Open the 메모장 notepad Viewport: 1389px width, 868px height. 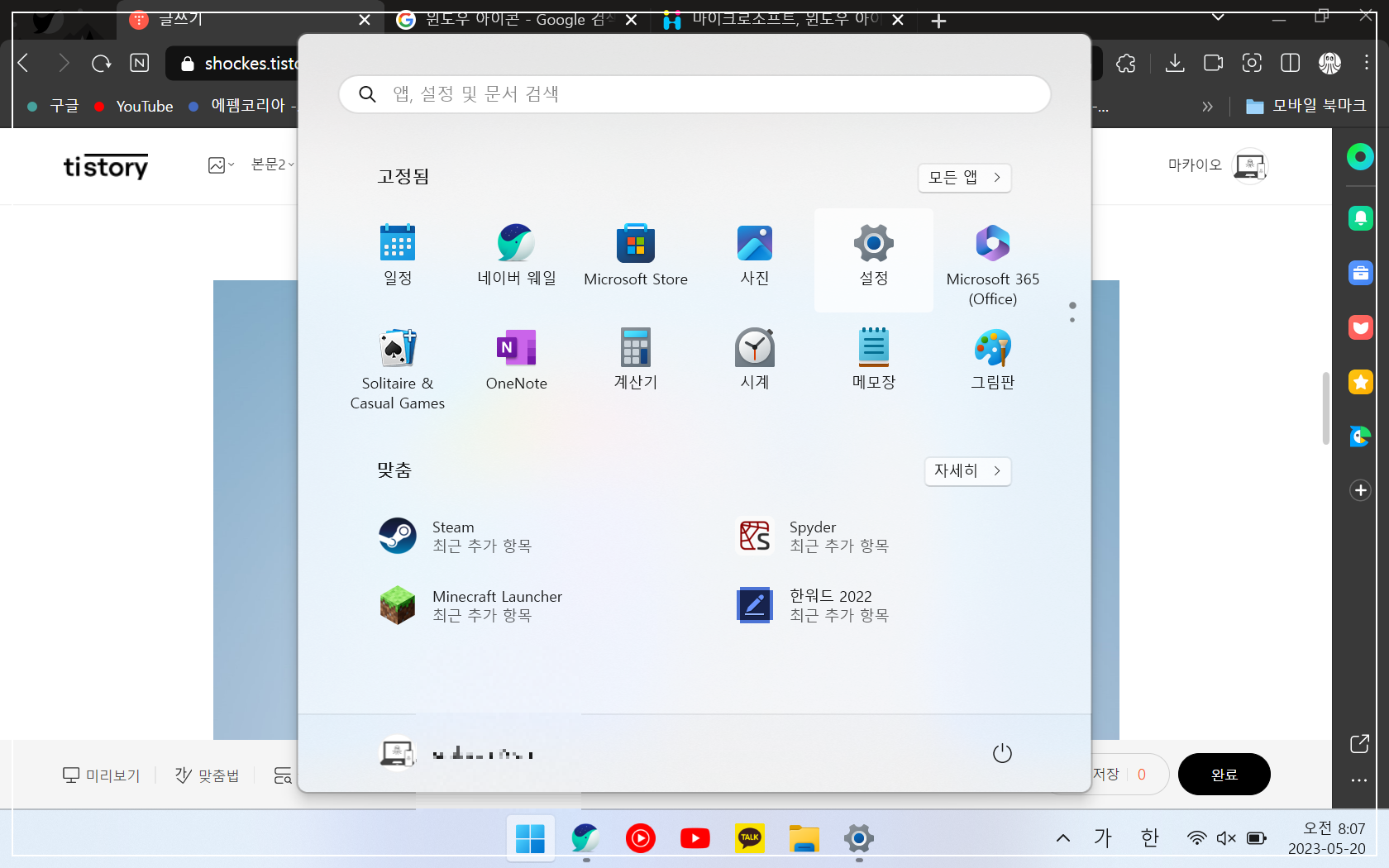click(874, 359)
